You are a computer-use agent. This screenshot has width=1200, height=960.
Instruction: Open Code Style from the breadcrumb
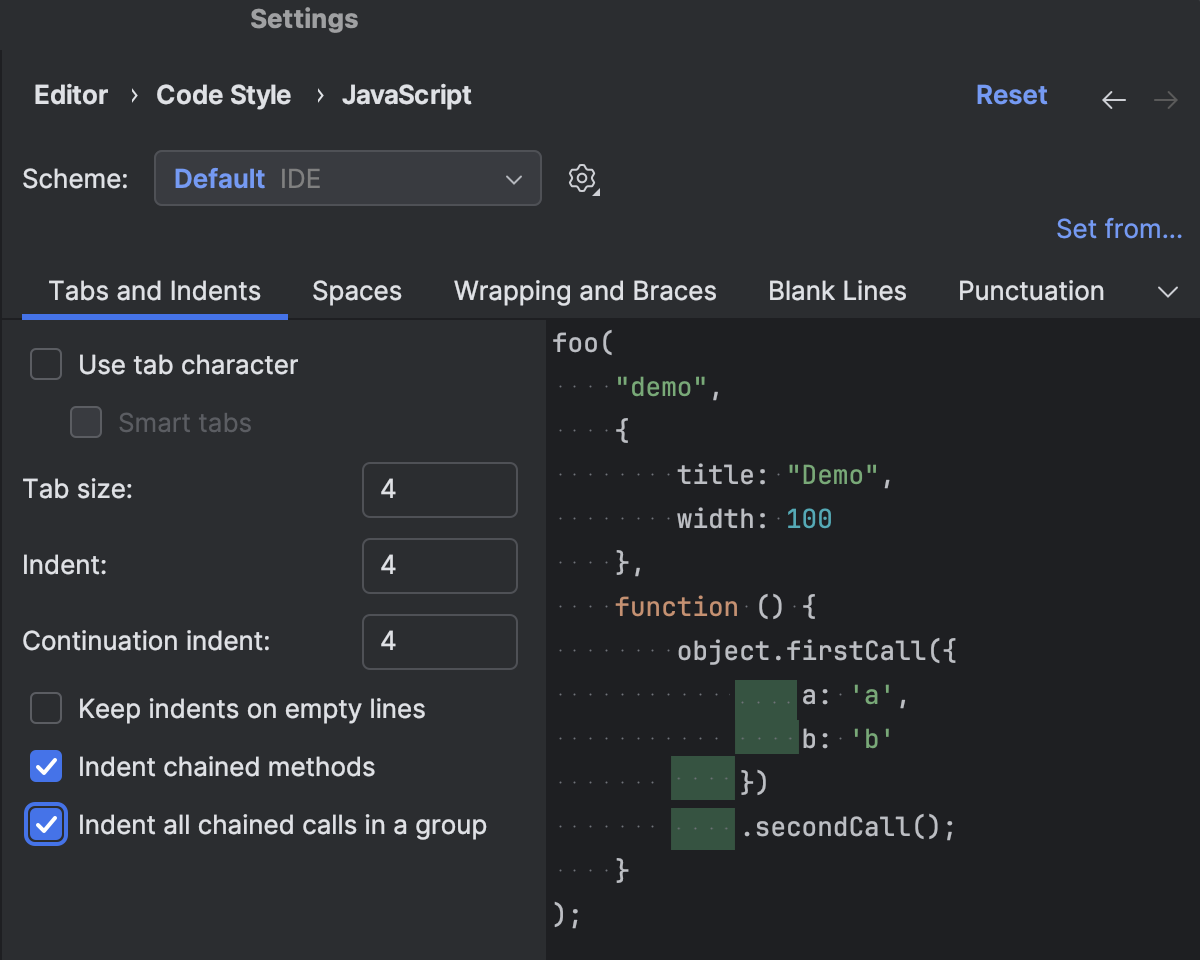[x=222, y=94]
